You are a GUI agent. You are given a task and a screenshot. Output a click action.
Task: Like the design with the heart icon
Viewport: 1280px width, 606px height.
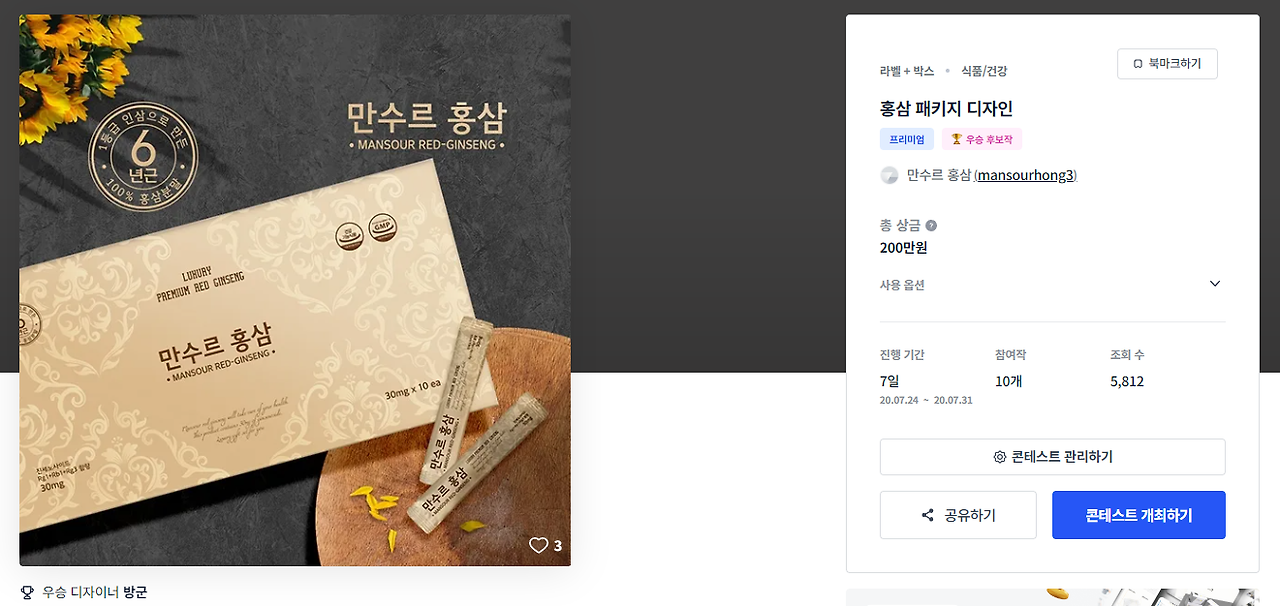pyautogui.click(x=538, y=545)
